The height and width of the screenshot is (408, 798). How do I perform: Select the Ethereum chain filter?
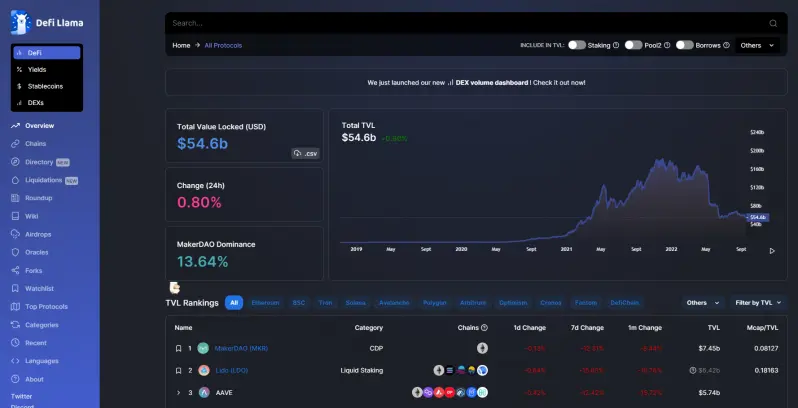click(x=265, y=303)
